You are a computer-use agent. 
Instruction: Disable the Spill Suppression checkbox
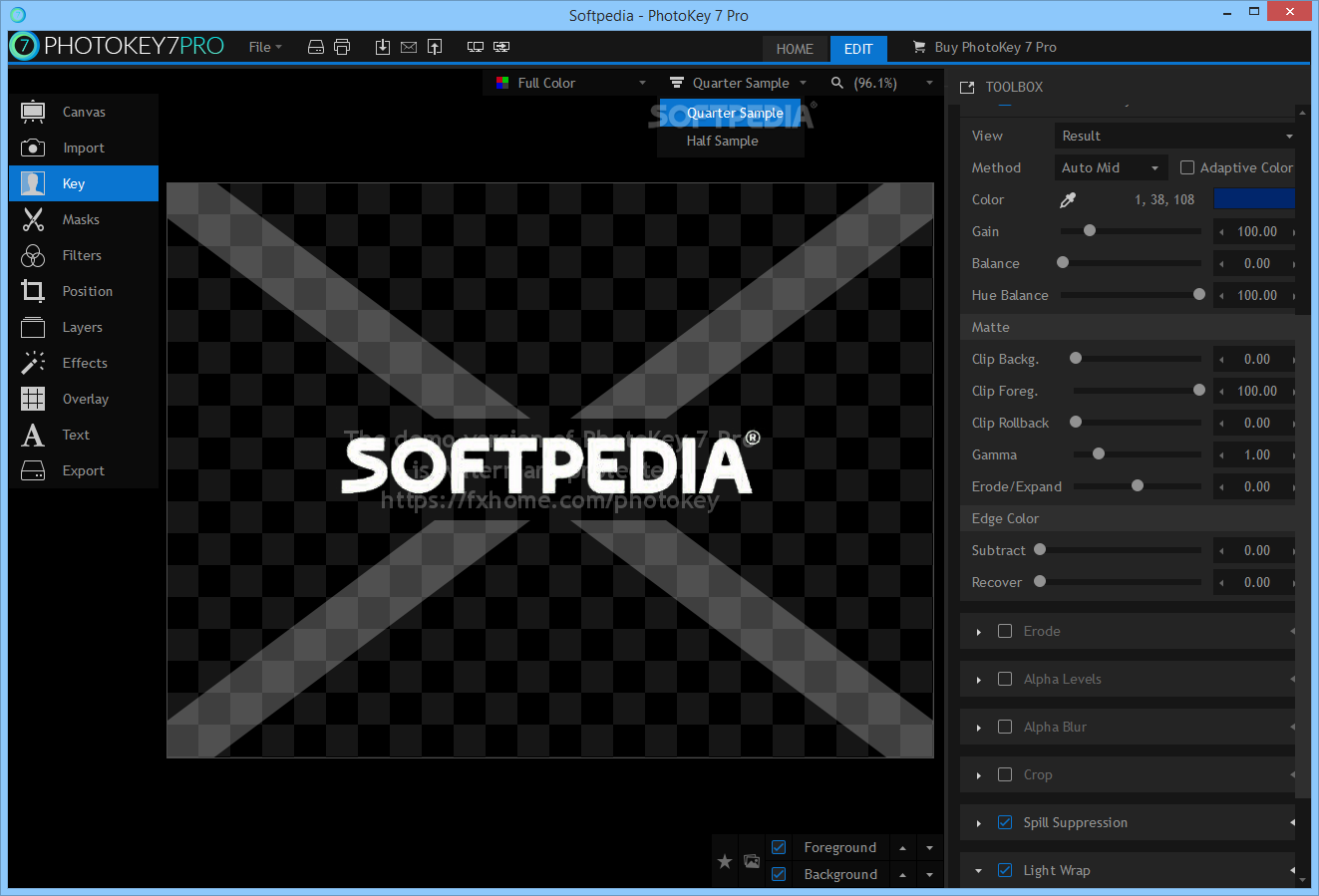(1005, 822)
